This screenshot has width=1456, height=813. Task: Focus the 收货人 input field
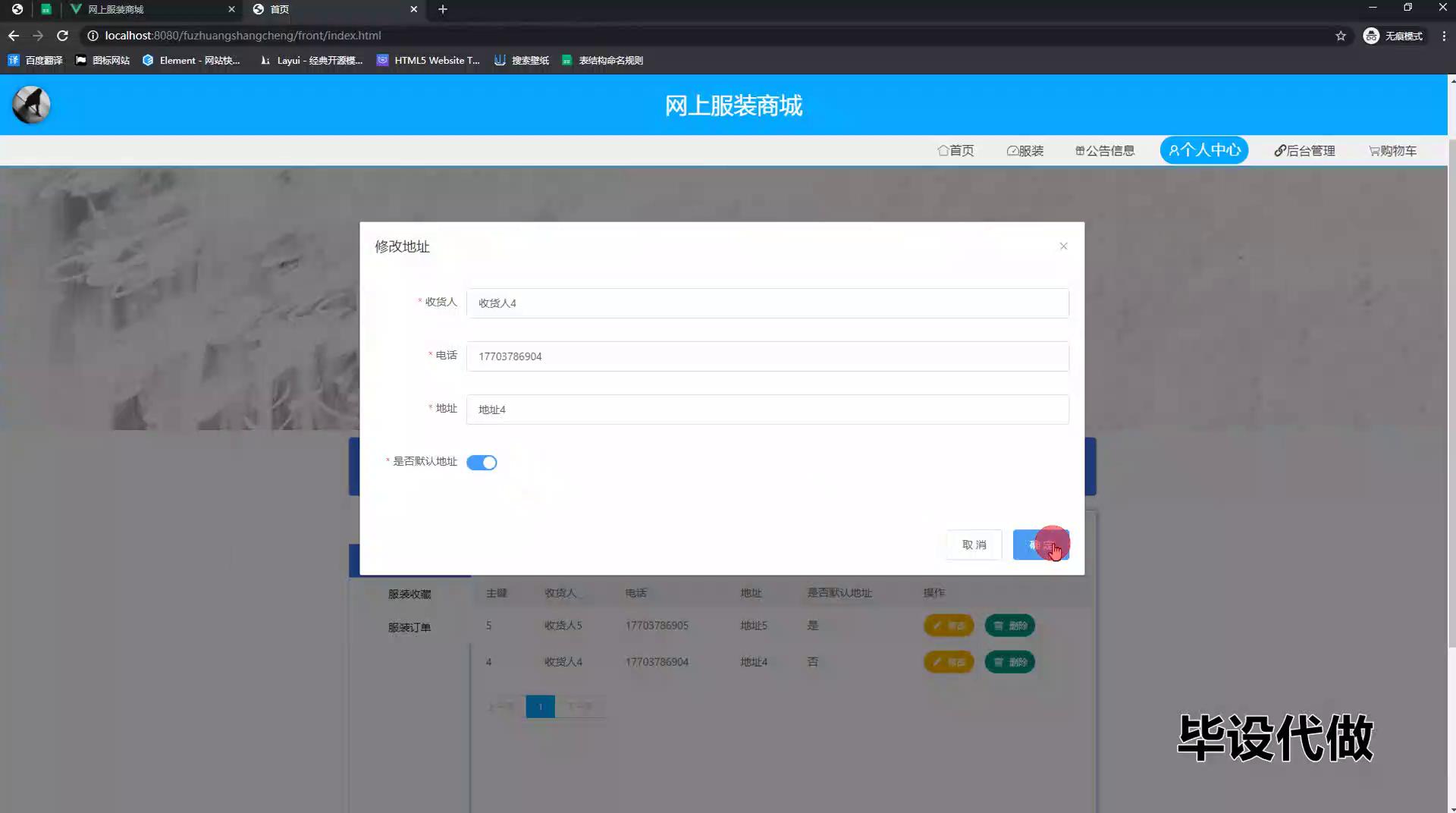(x=767, y=303)
